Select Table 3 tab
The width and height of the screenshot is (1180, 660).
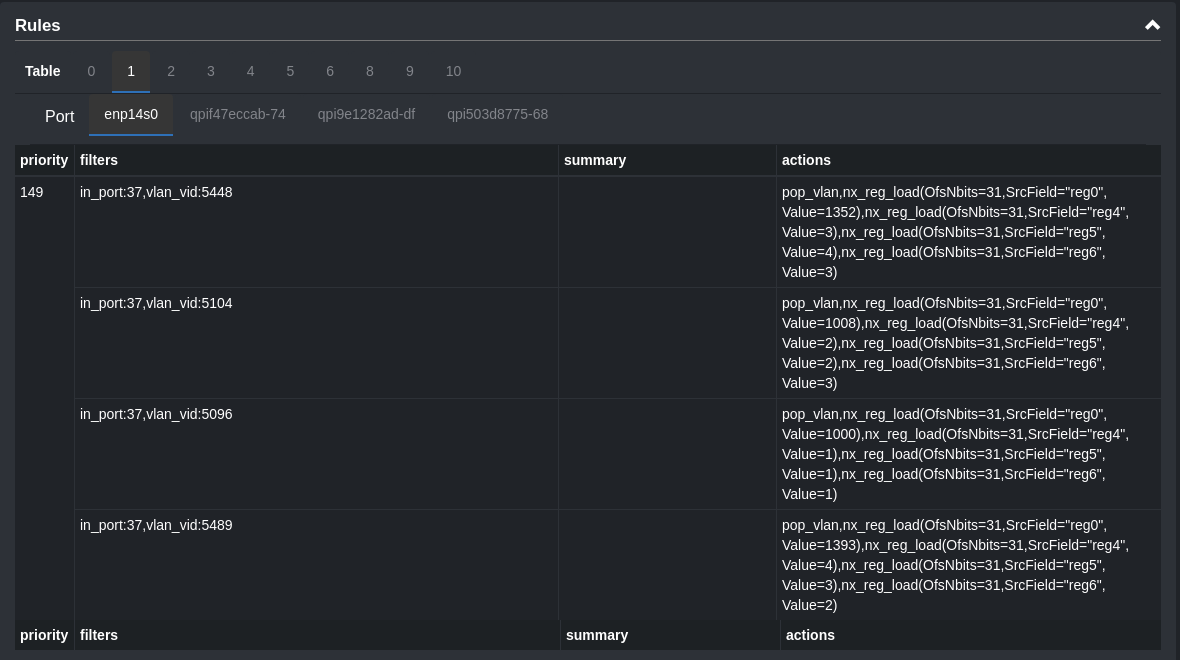point(211,71)
